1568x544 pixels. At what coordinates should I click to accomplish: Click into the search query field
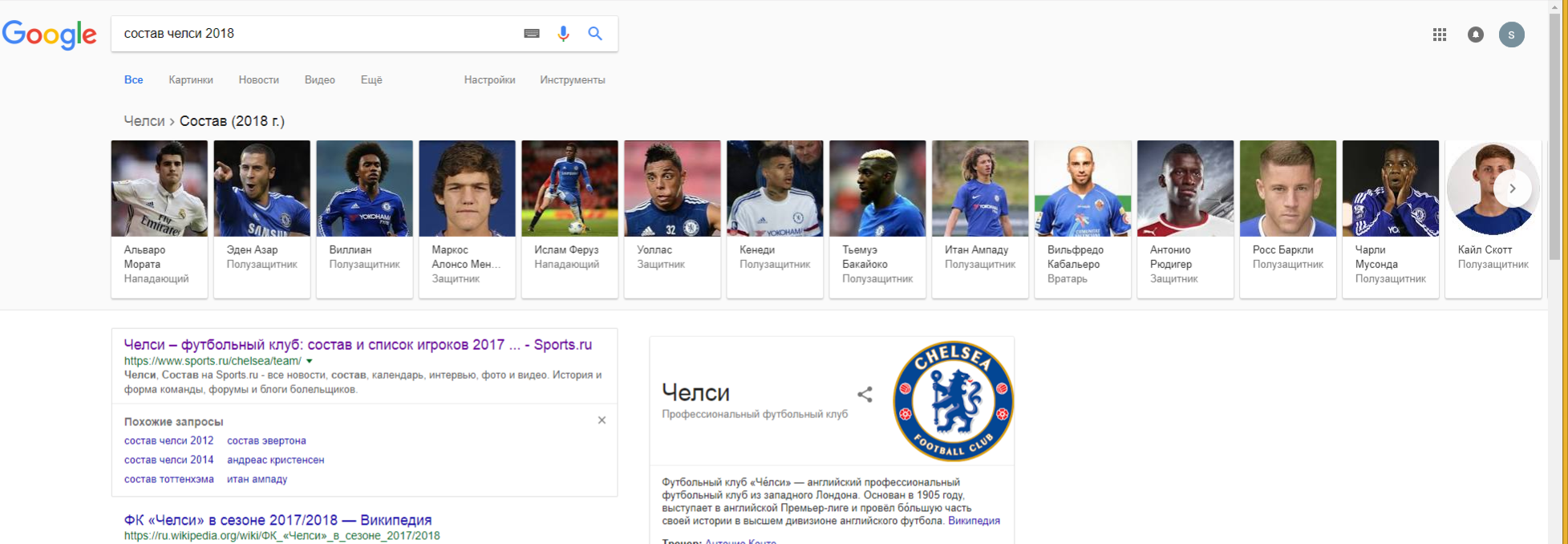317,33
